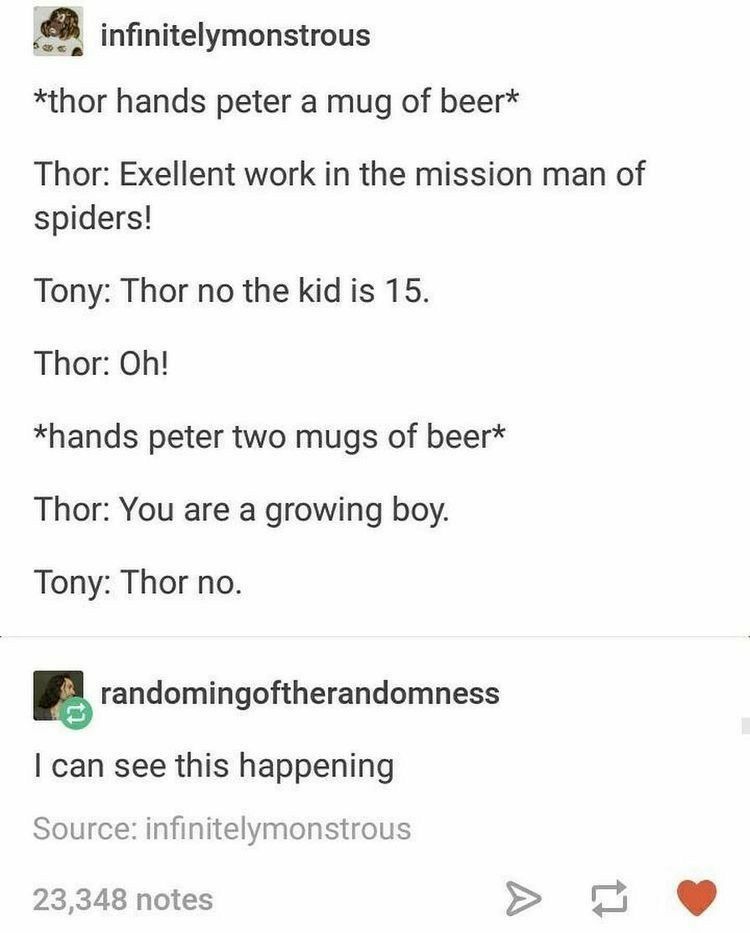View the 23,348 notes on the post
This screenshot has width=750, height=933.
tap(123, 899)
